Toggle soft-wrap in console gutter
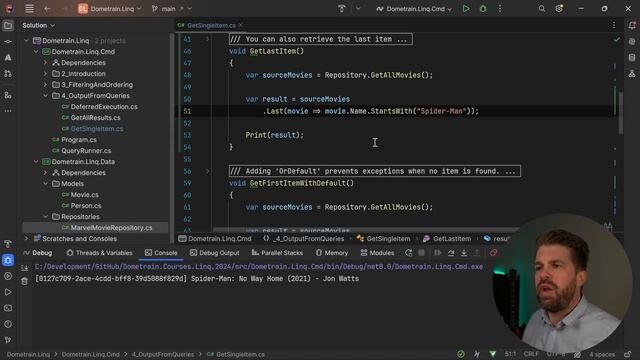Image resolution: width=640 pixels, height=360 pixels. click(24, 268)
